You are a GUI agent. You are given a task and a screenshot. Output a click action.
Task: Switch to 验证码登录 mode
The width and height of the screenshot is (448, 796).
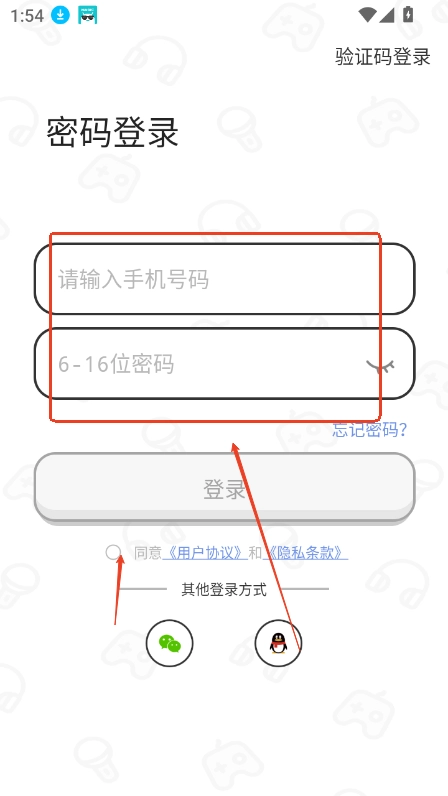click(x=382, y=56)
